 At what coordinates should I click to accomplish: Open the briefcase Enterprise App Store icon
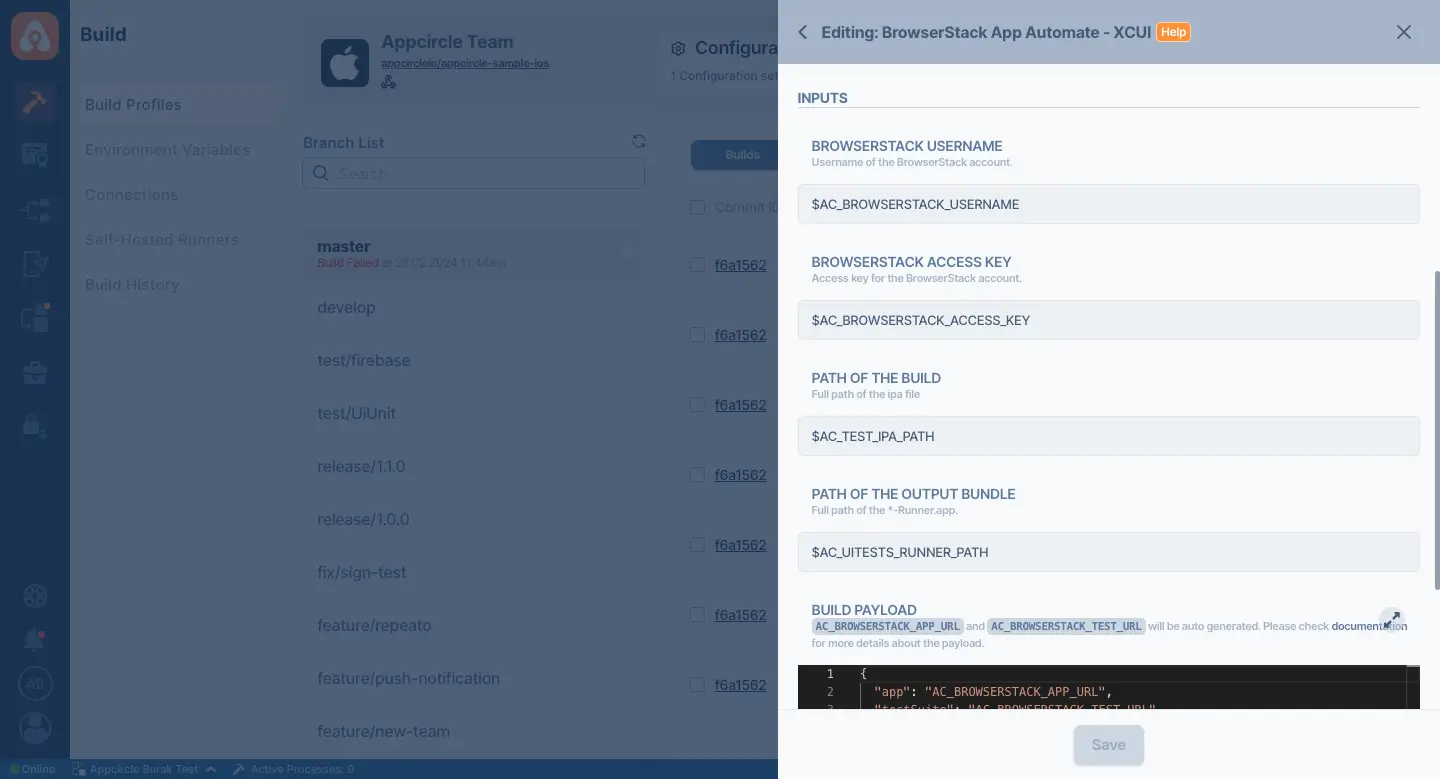coord(35,373)
